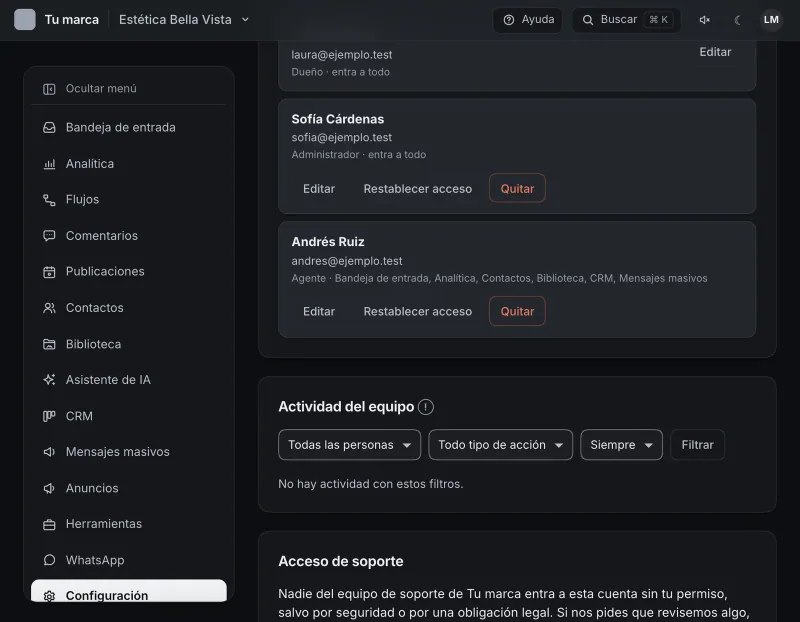Click the question mark icon in Ayuda
Image resolution: width=800 pixels, height=622 pixels.
(509, 20)
